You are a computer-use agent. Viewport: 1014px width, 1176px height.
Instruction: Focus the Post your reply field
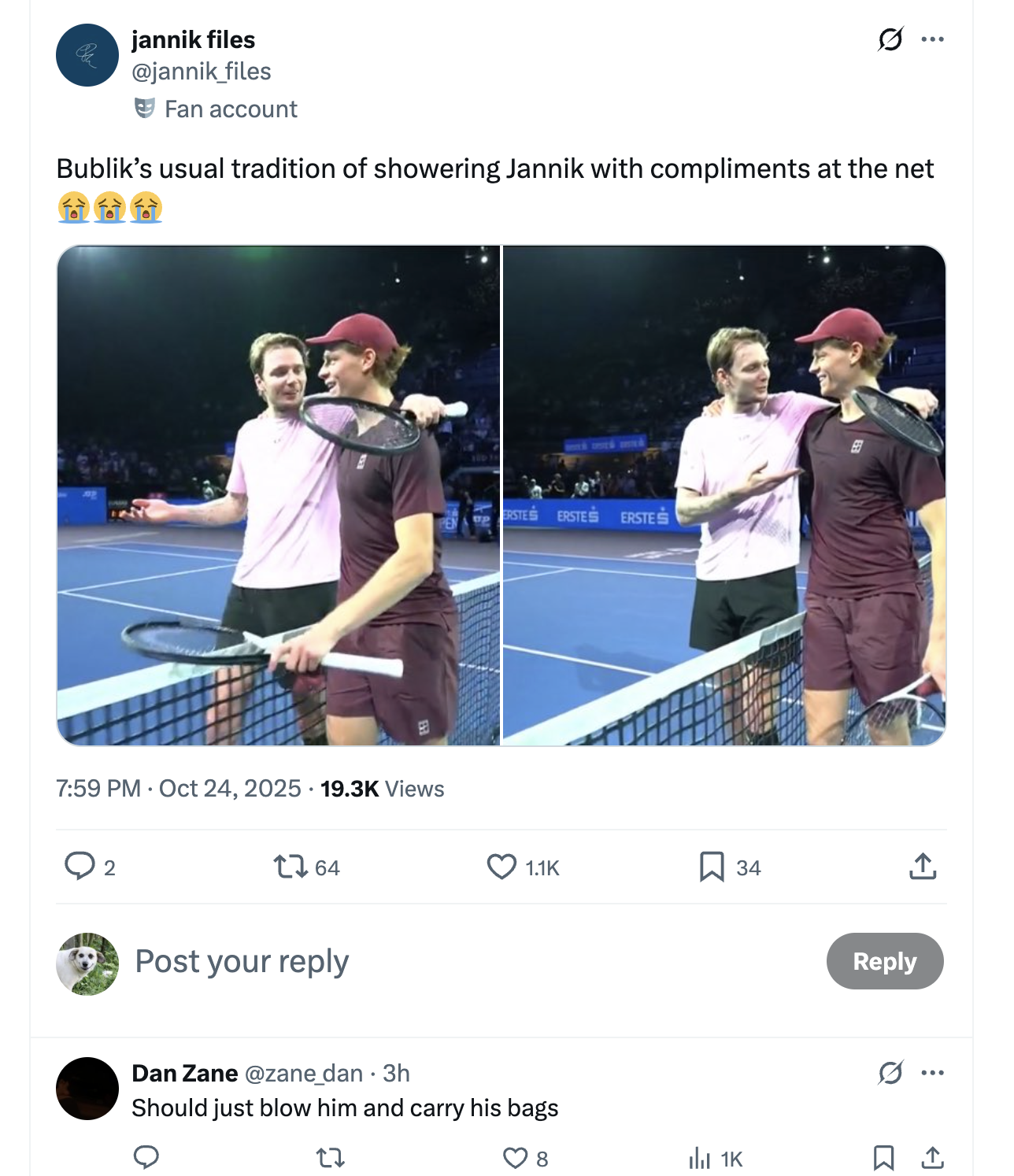[x=472, y=961]
